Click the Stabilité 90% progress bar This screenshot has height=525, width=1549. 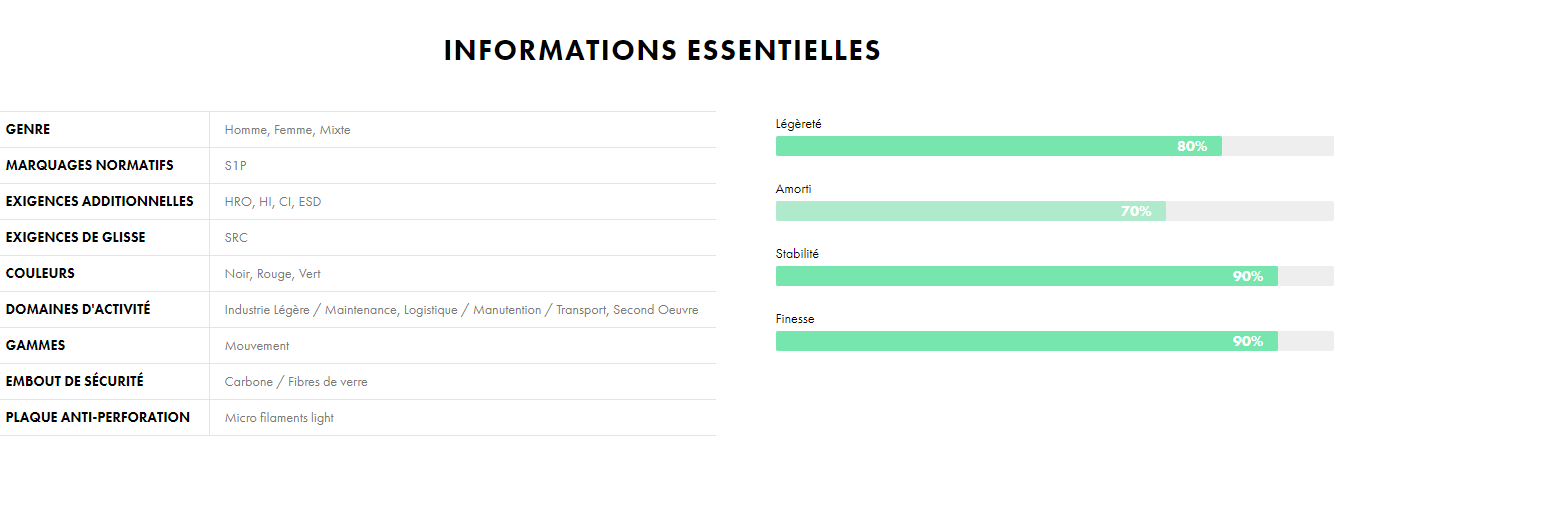[1055, 276]
